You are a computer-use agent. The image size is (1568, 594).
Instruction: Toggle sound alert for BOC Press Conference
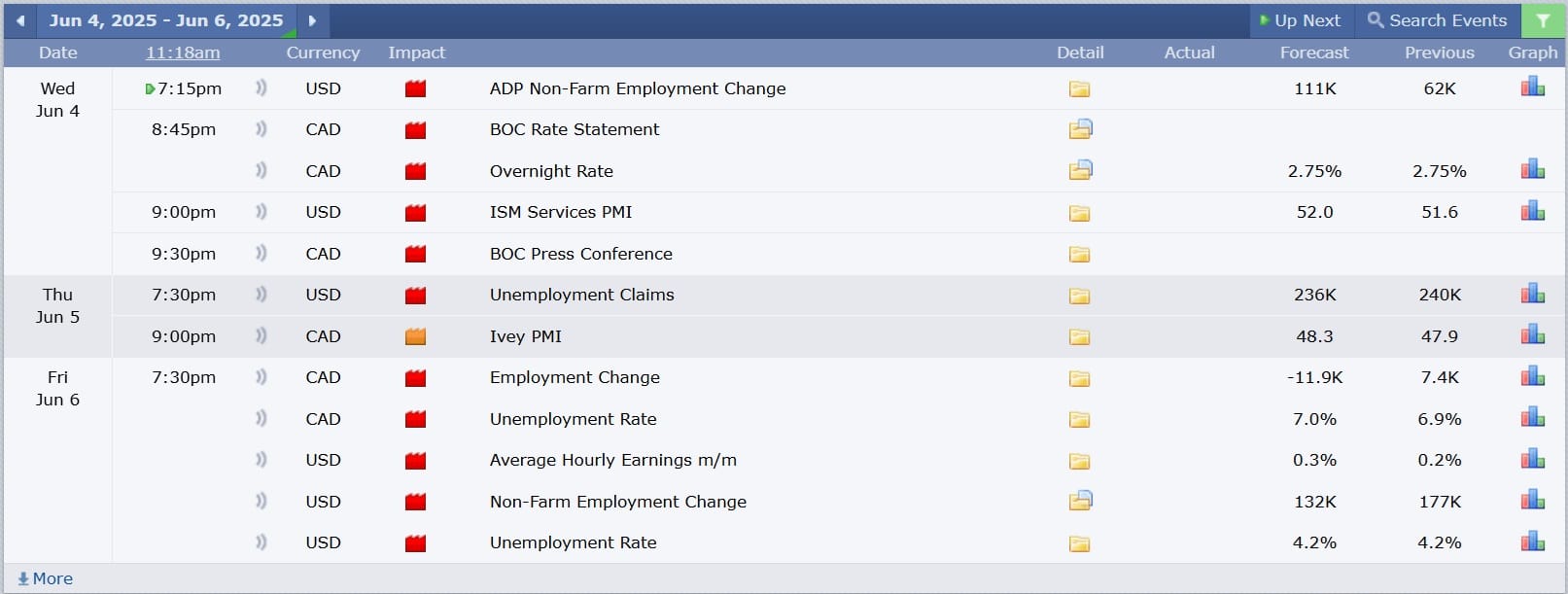261,254
